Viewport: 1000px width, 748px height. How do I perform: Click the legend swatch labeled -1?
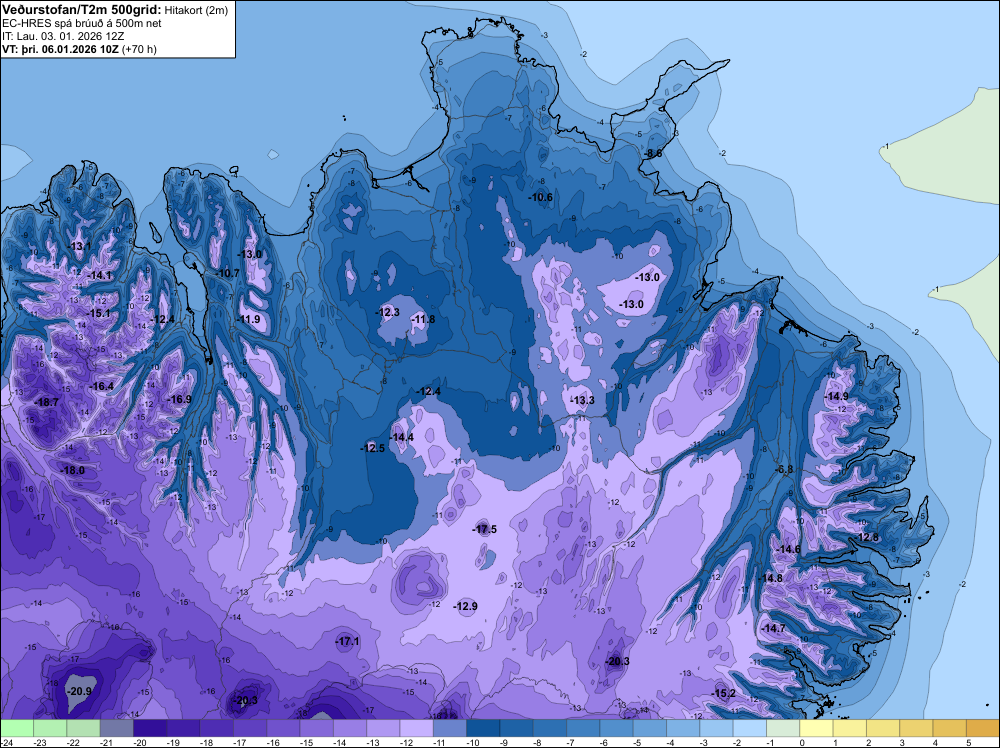783,728
